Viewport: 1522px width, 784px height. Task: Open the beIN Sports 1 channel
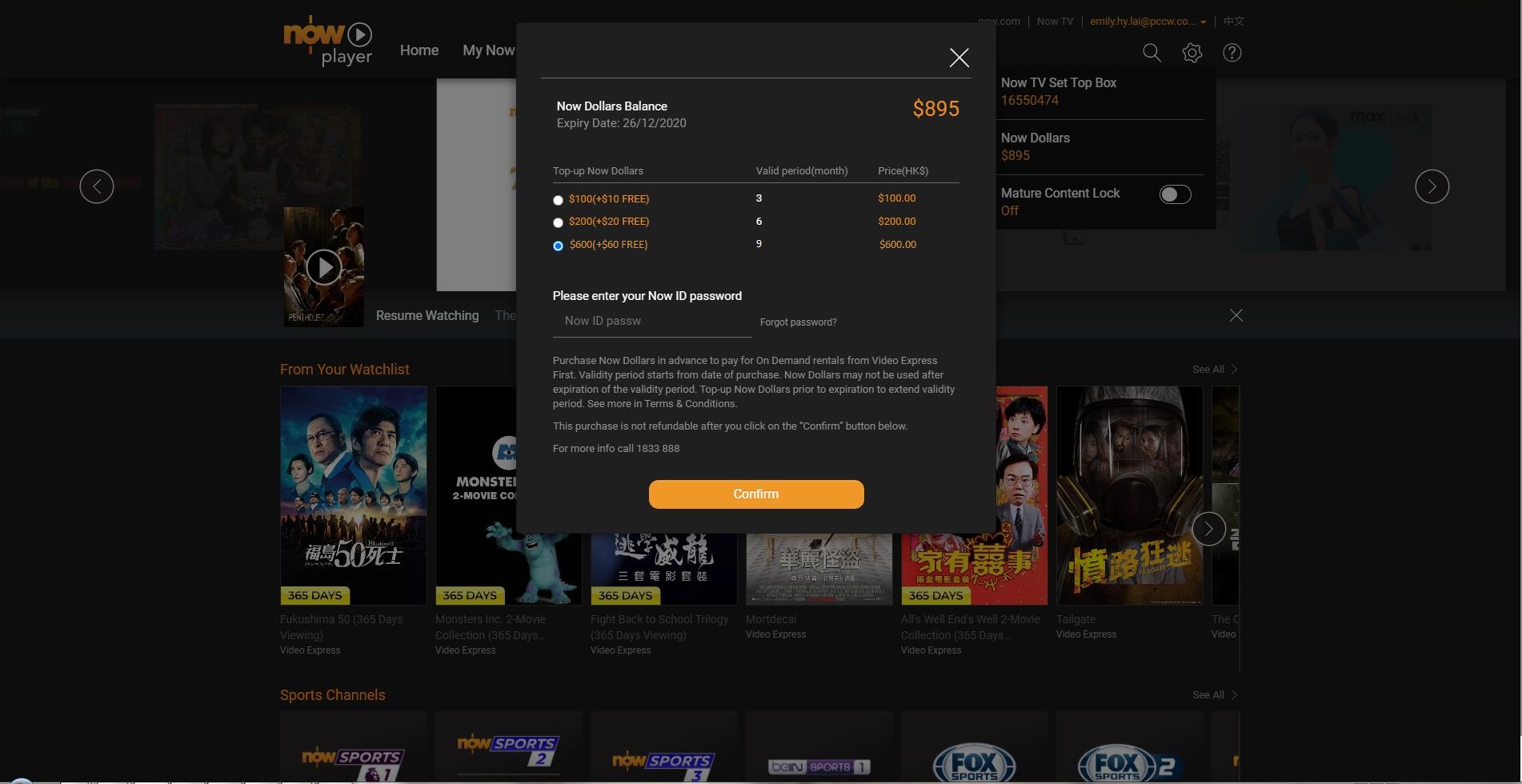[x=819, y=748]
